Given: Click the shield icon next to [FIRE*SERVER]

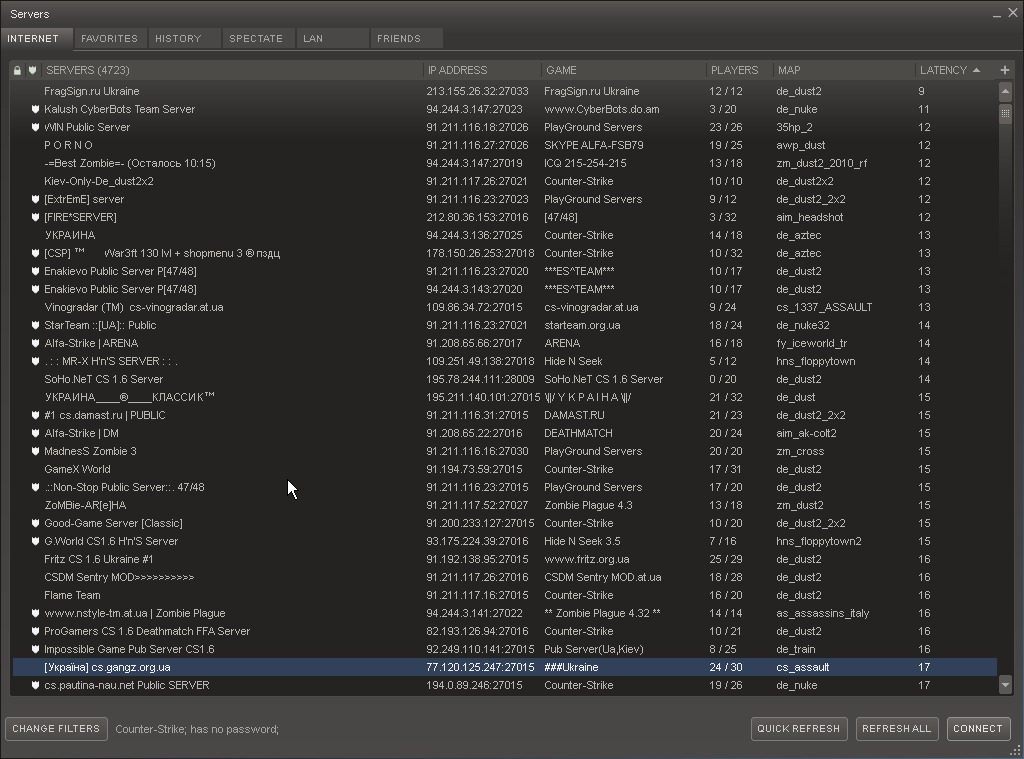Looking at the screenshot, I should [x=35, y=218].
